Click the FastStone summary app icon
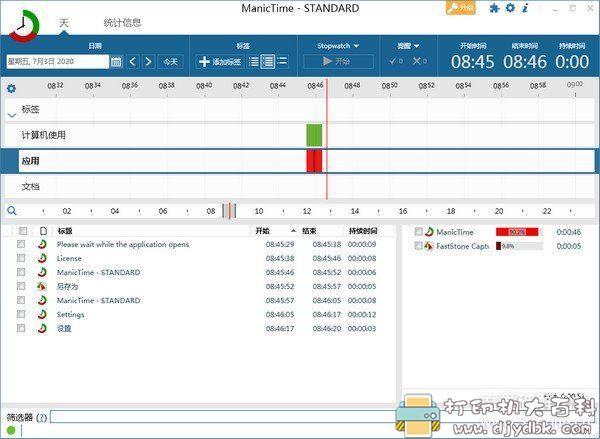 [x=429, y=246]
